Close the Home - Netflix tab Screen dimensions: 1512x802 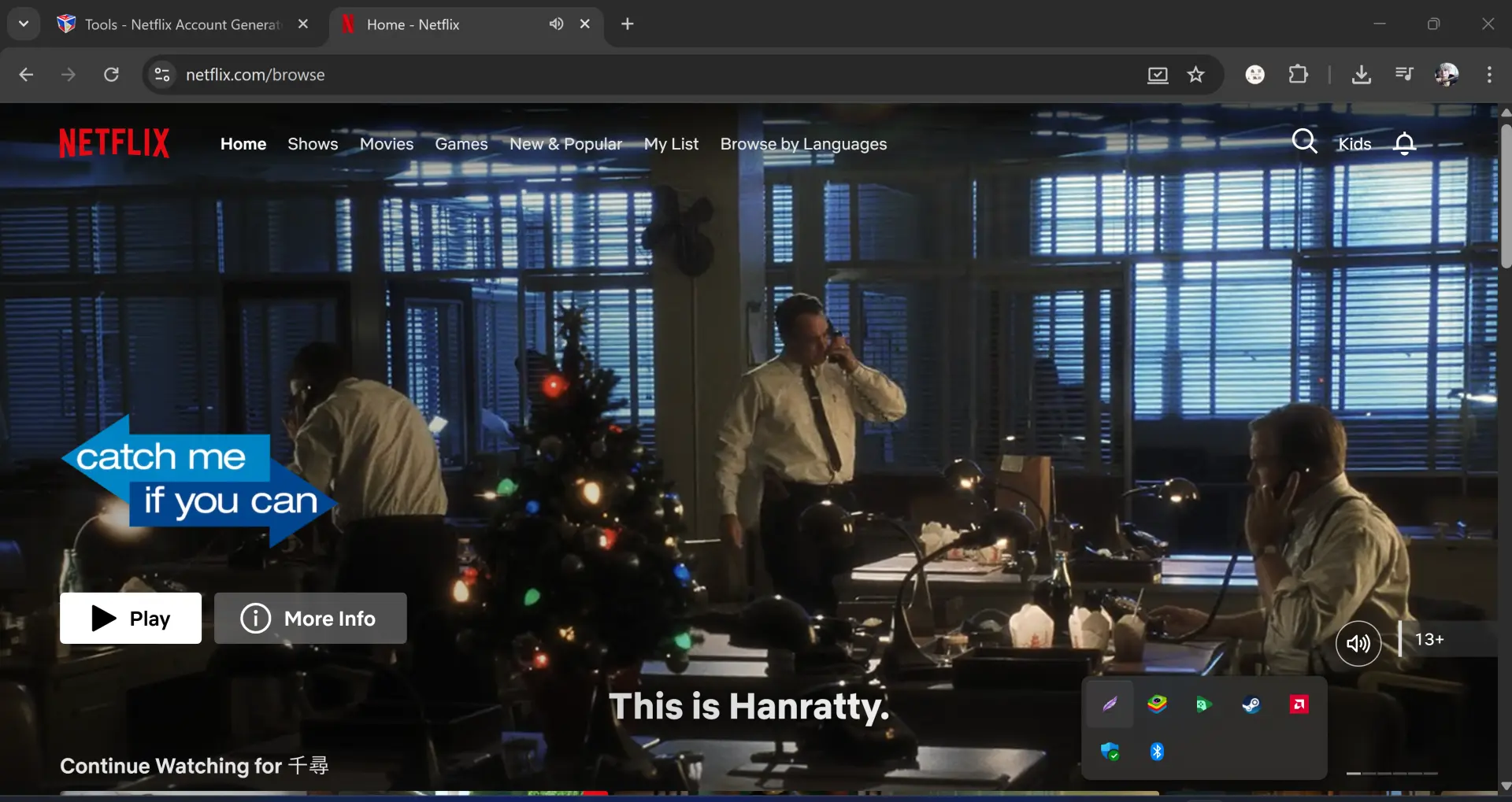tap(585, 24)
